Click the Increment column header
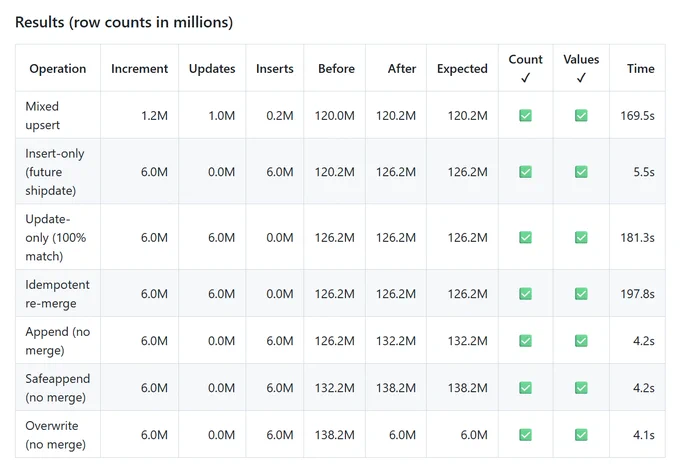This screenshot has height=464, width=680. pos(139,69)
